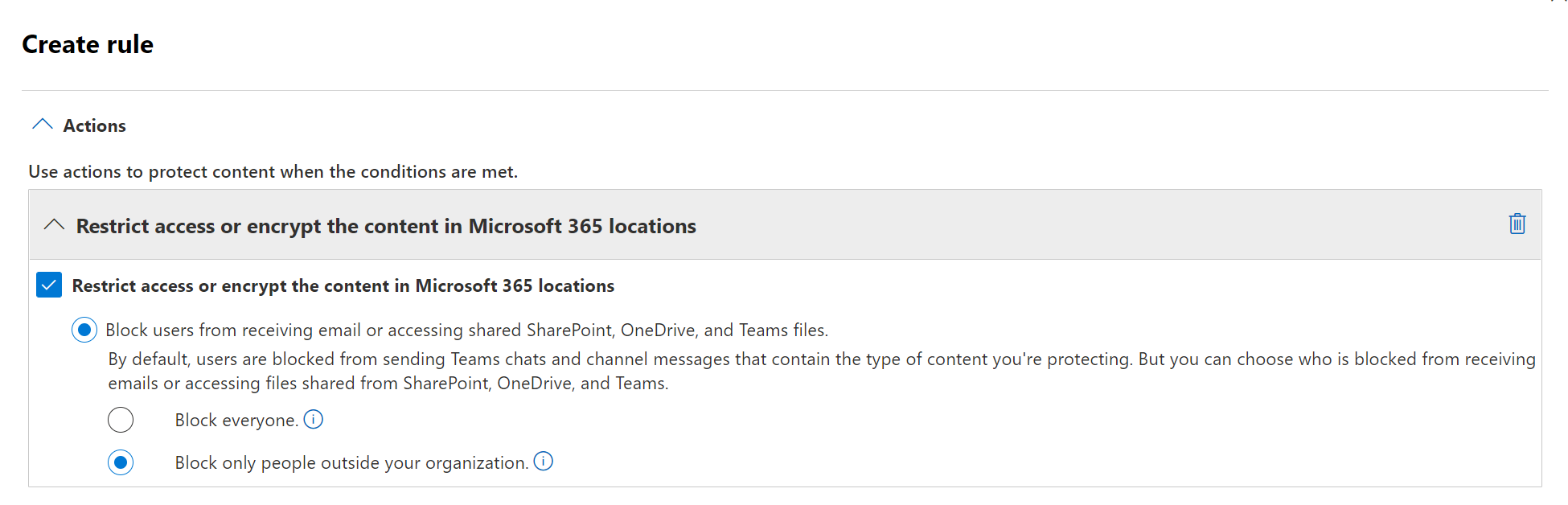Click info icon beside Block everyone
Screen dimensions: 1568x505
point(313,419)
